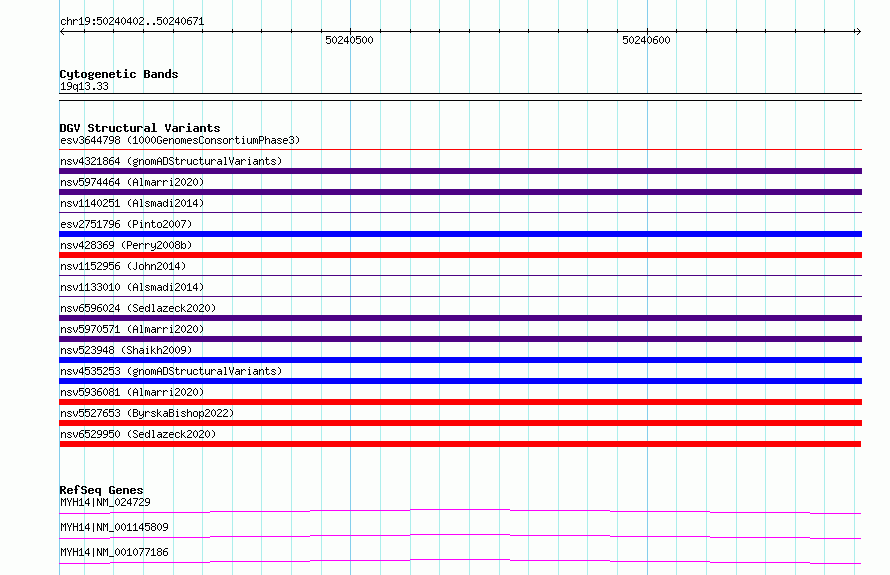
Task: Open variant nsv6596024 (Sedlazeck2020) label
Action: point(138,308)
